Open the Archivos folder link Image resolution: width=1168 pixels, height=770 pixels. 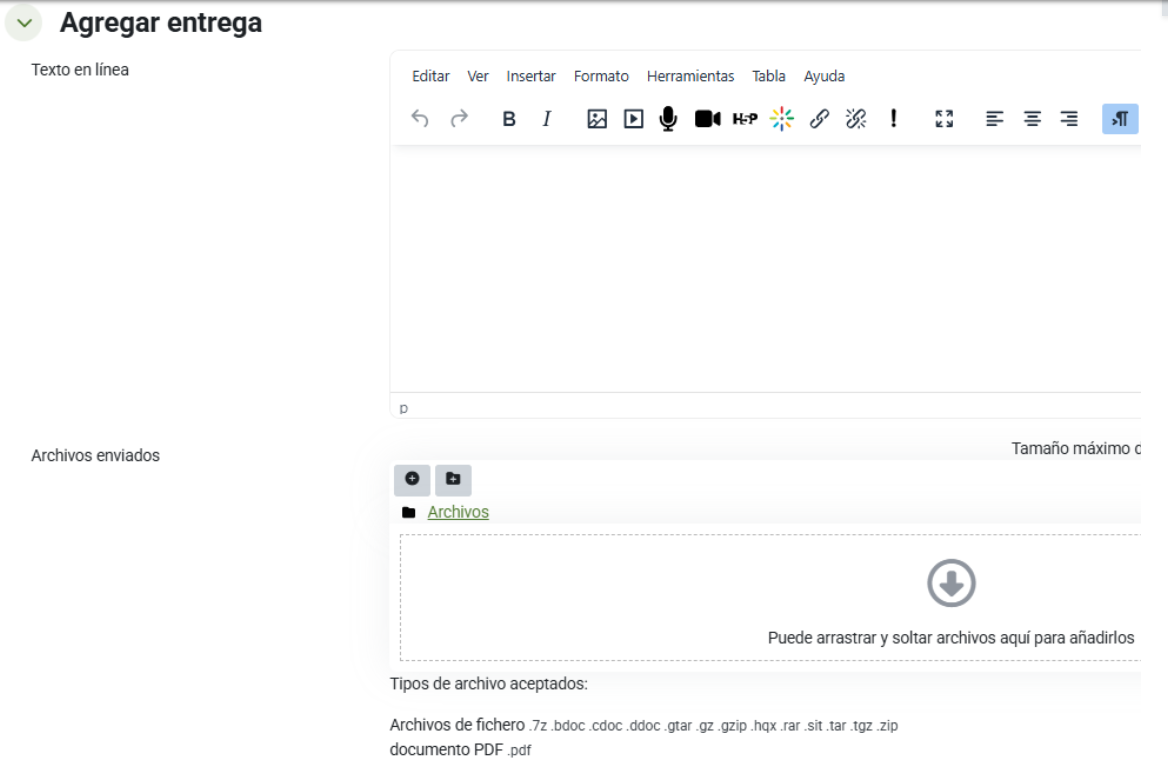[x=458, y=512]
